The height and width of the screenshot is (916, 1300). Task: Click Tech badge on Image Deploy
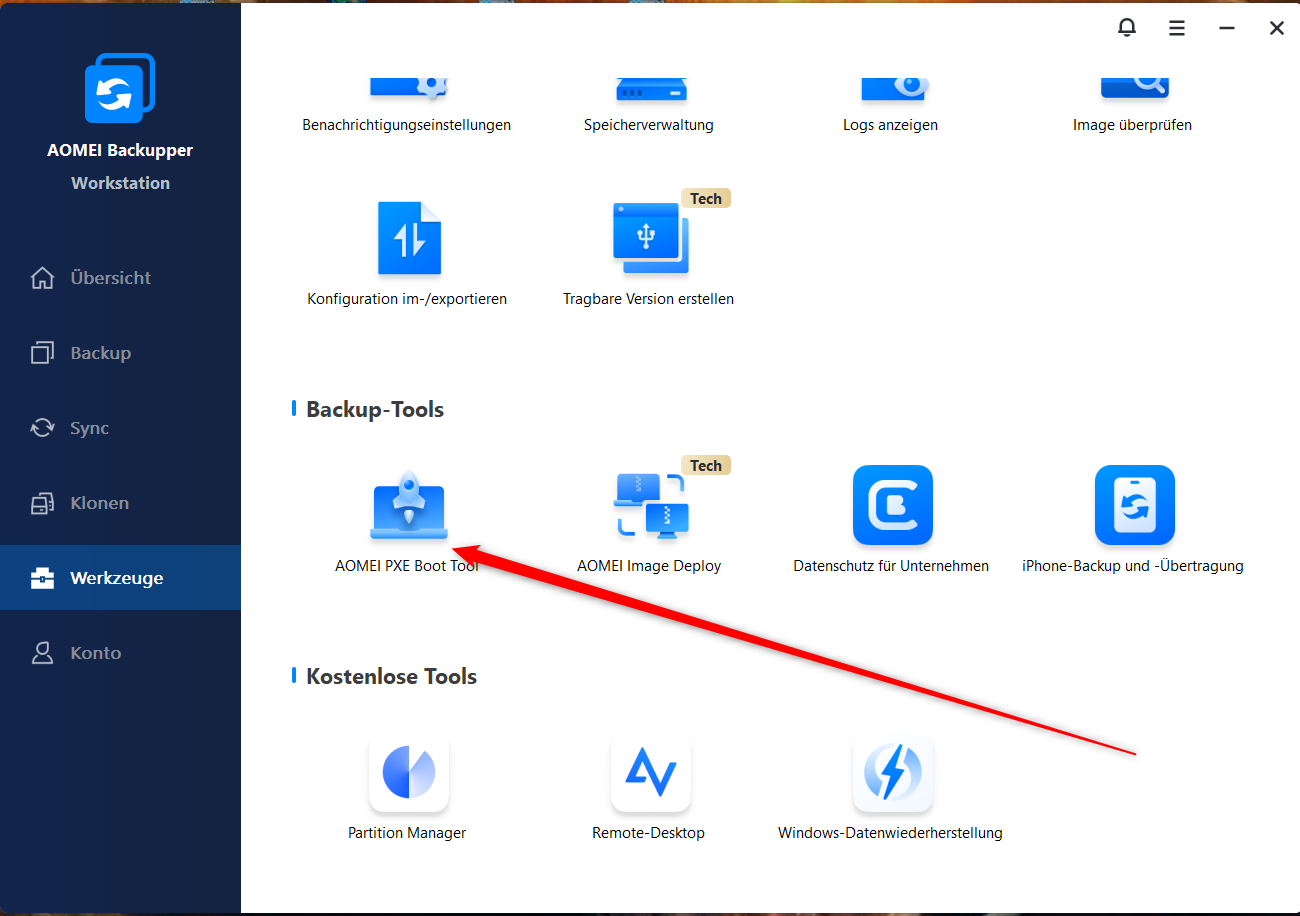706,466
